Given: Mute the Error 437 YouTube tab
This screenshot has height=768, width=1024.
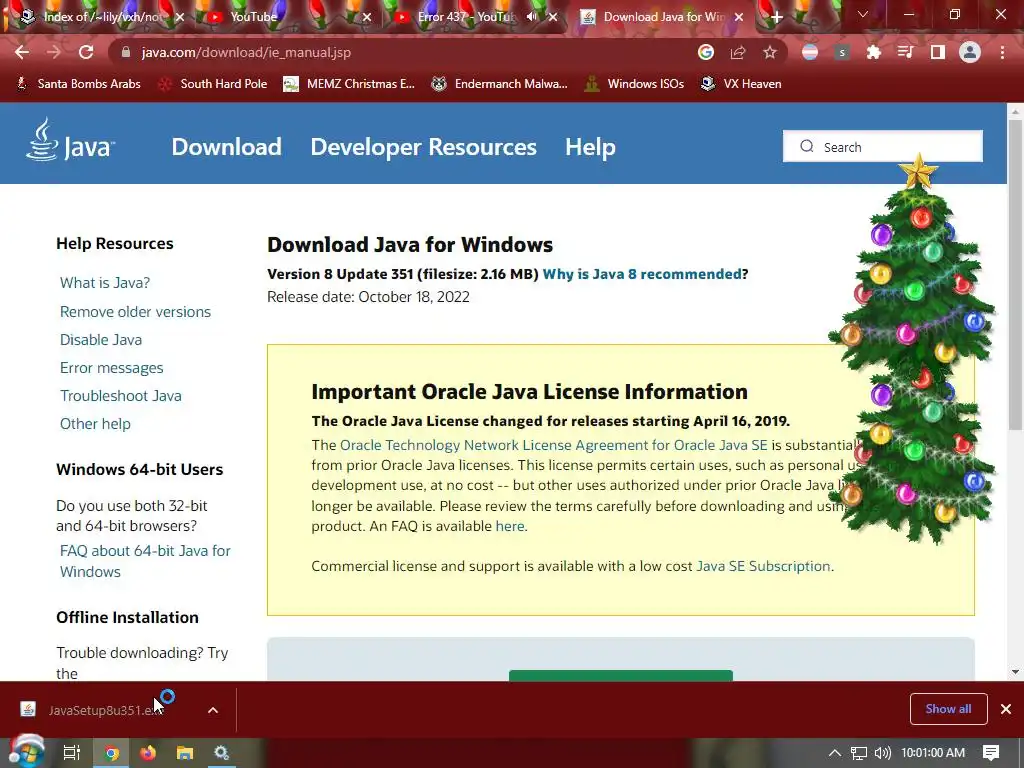Looking at the screenshot, I should 532,17.
